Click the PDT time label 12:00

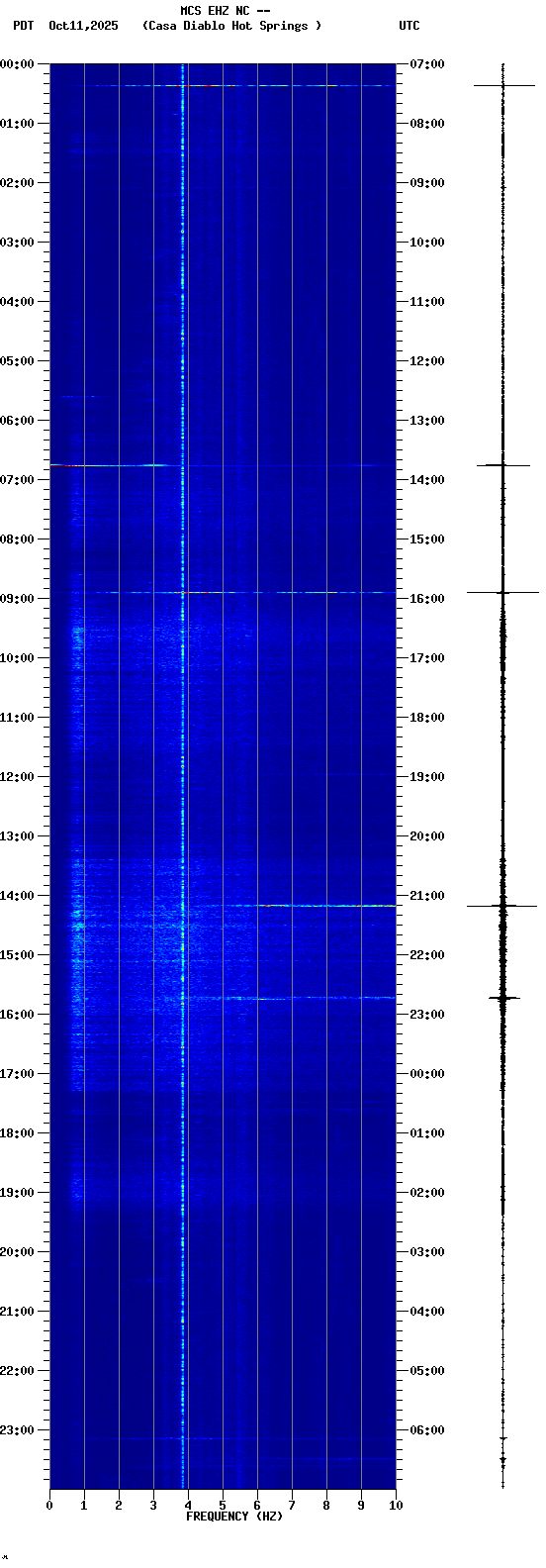pos(18,777)
